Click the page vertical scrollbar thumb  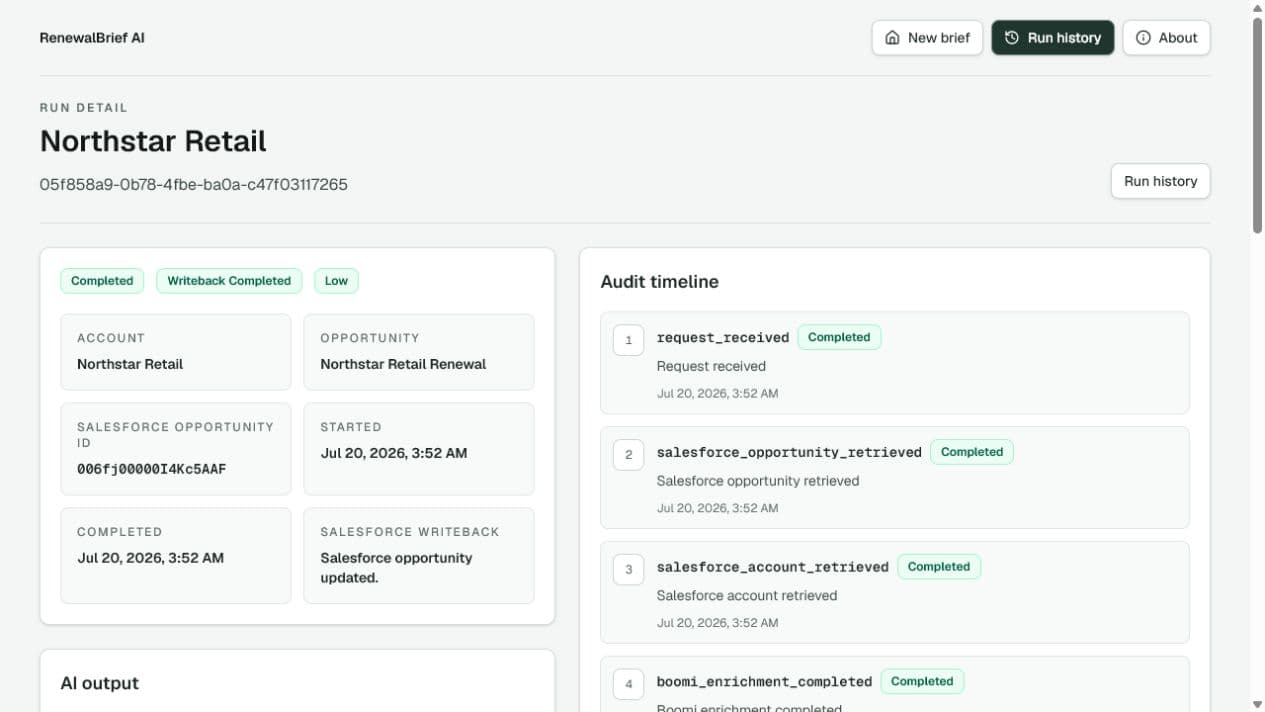[1257, 125]
